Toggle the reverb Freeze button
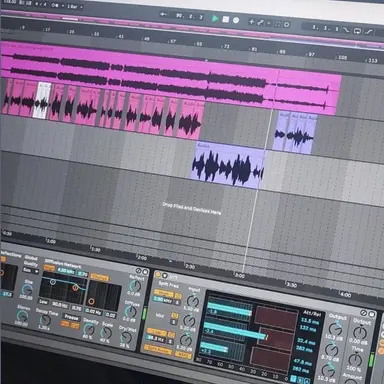 tap(71, 317)
